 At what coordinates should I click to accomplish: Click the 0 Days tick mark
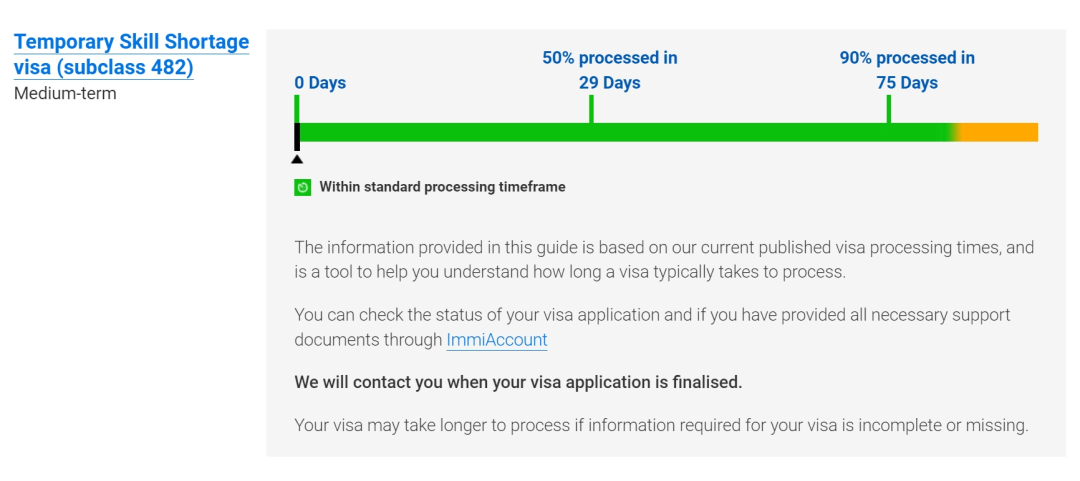tap(297, 106)
